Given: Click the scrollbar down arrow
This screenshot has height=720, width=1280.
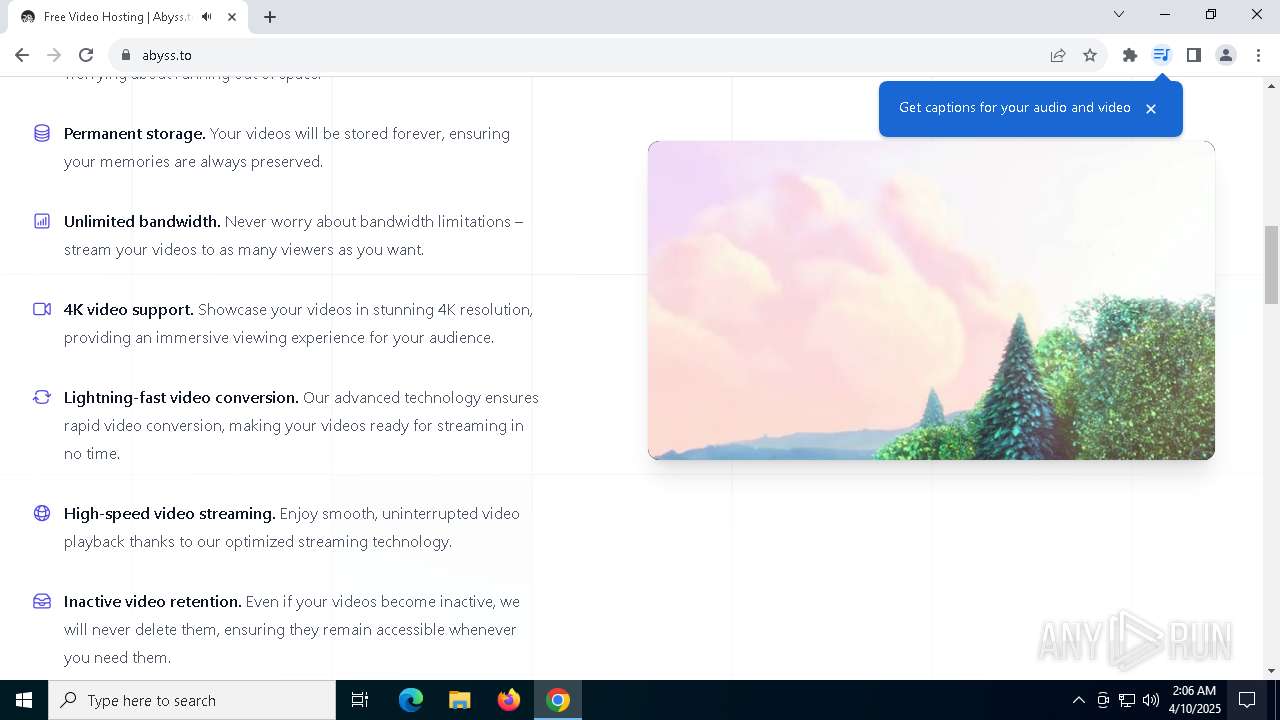Looking at the screenshot, I should (x=1271, y=671).
